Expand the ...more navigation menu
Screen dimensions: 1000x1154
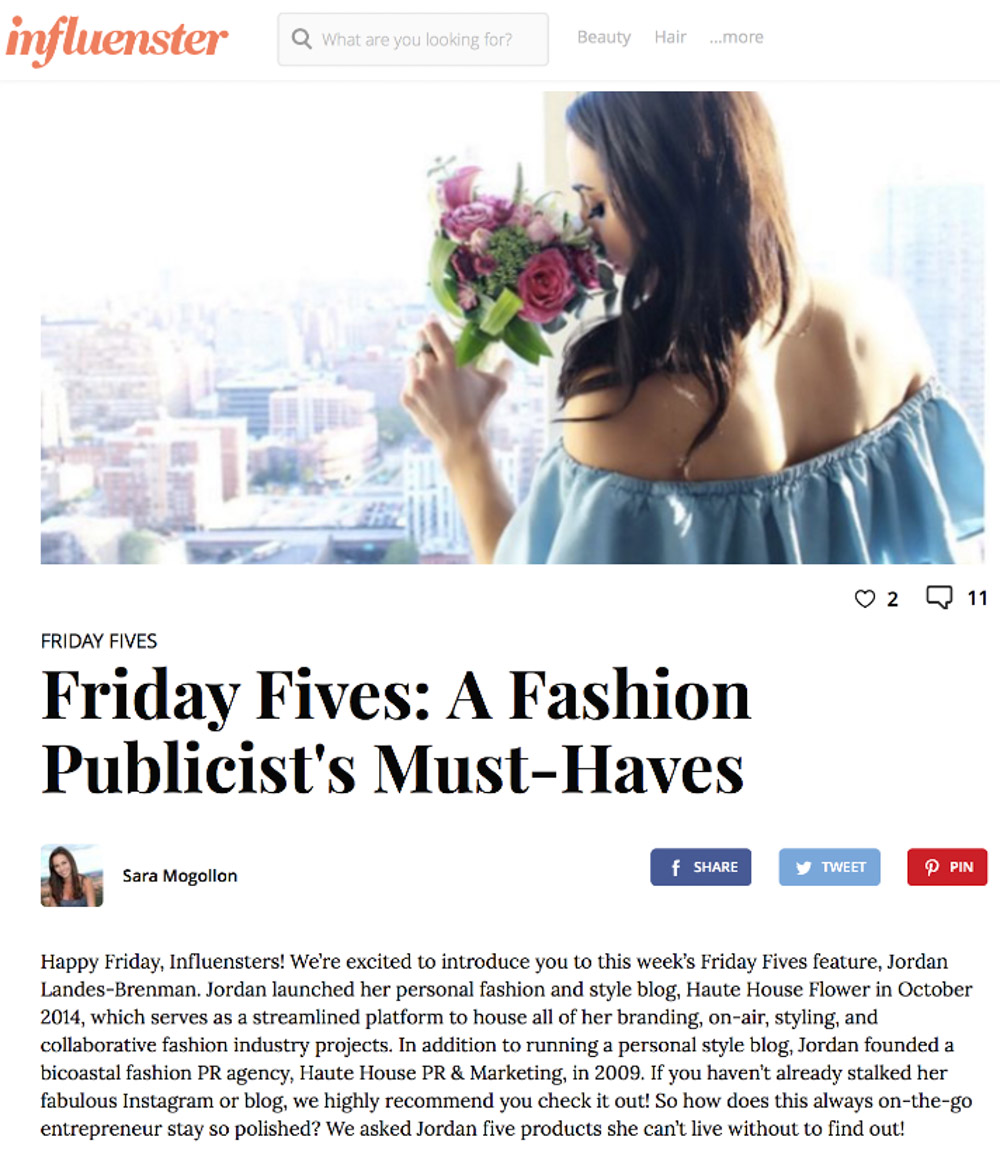point(736,37)
